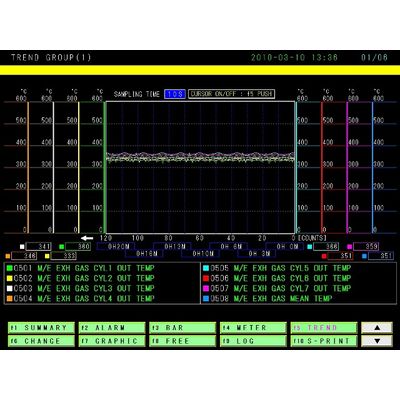Select orange swatch for 0504 CYL4 OUT TEMP
The image size is (400, 400).
tap(10, 298)
